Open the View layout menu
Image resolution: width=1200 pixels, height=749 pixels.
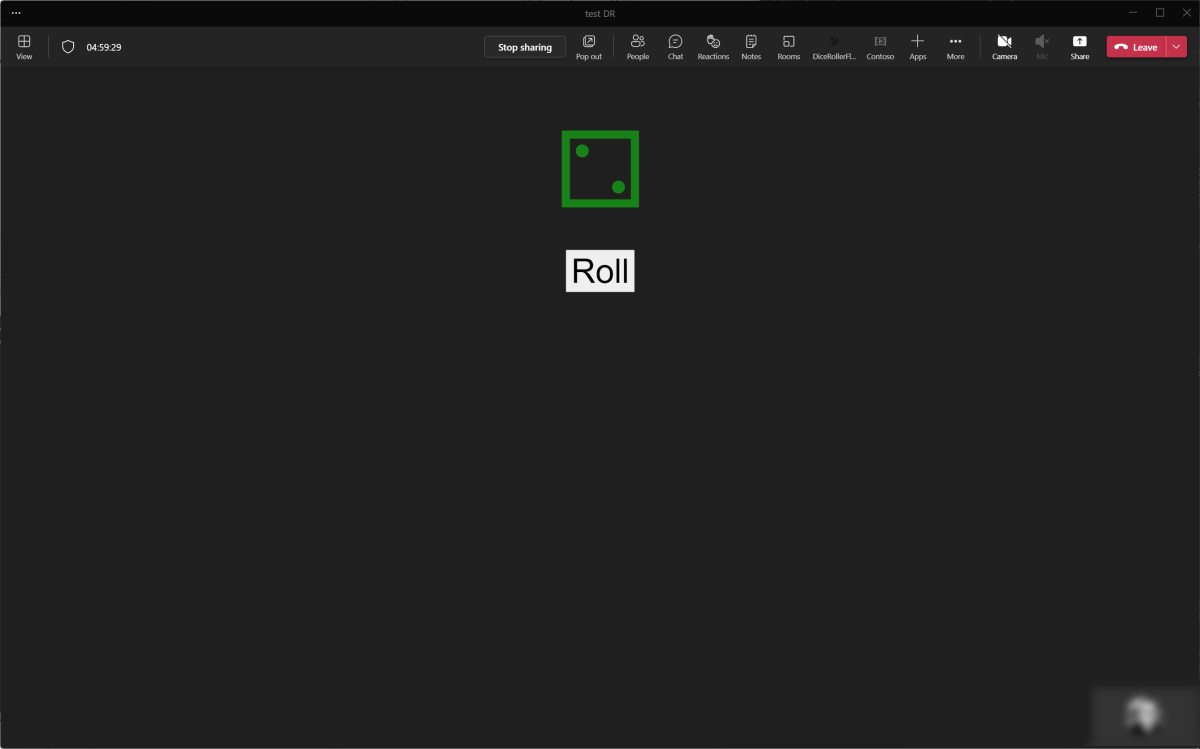click(24, 47)
